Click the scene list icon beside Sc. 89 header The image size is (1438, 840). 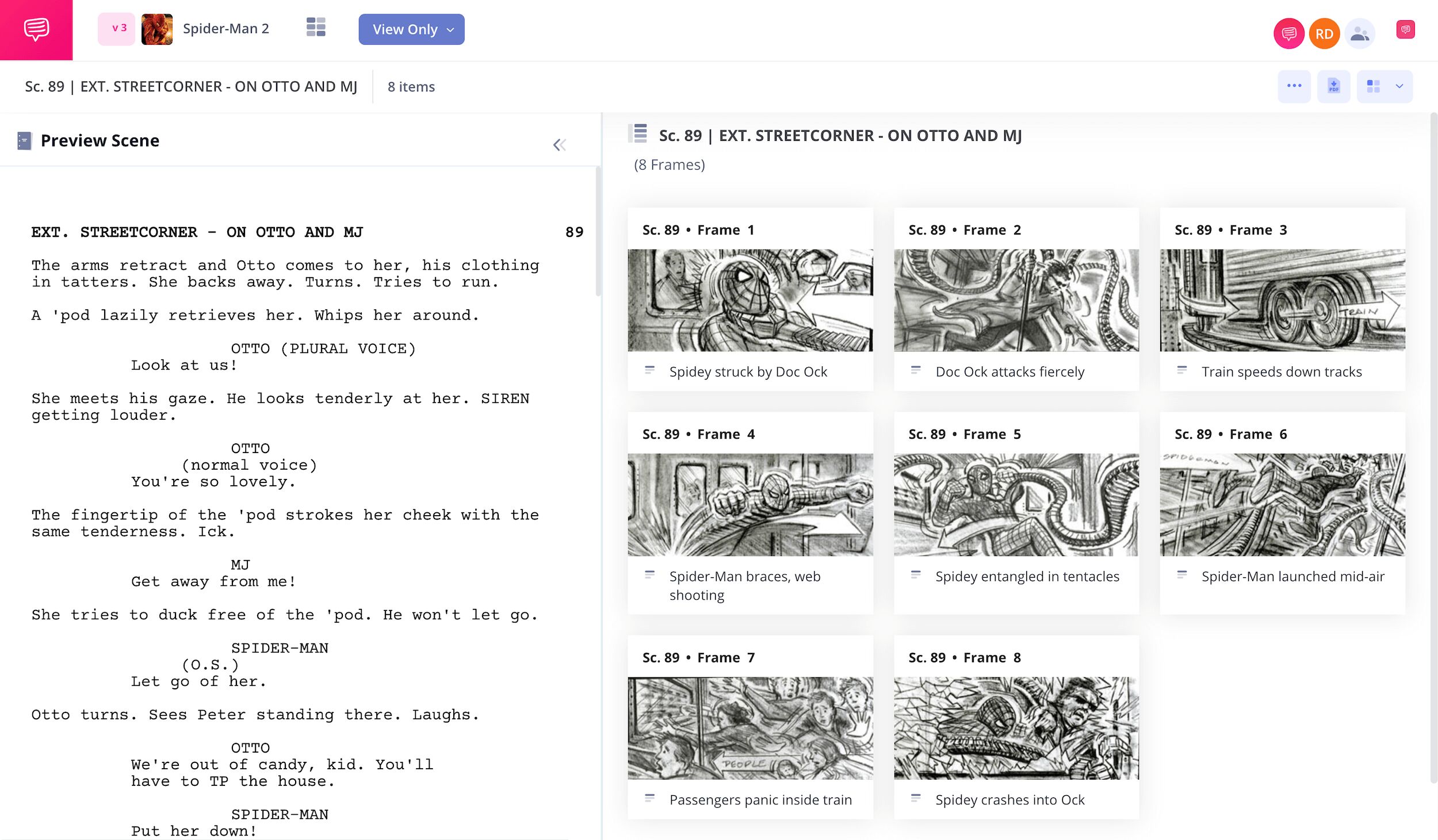click(638, 134)
